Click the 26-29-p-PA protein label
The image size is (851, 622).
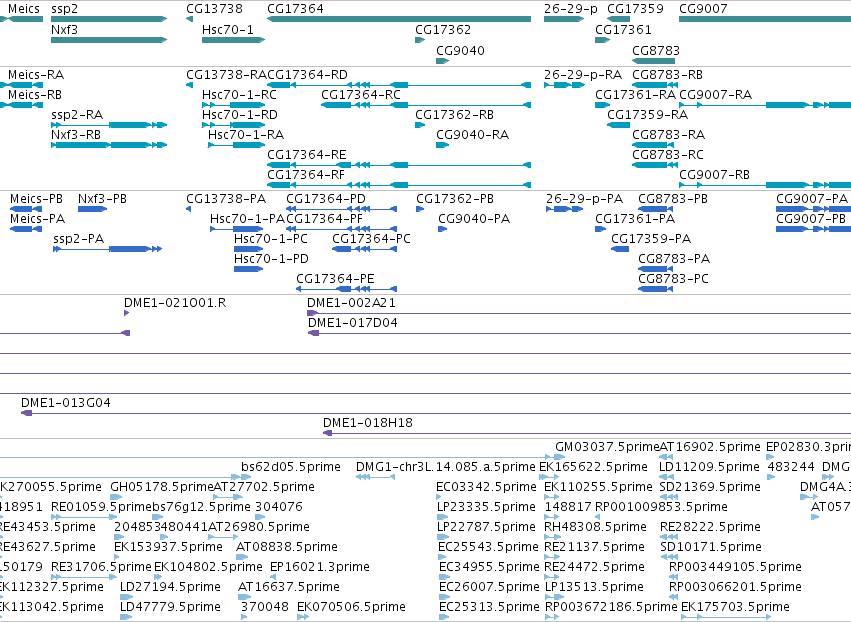(x=585, y=199)
